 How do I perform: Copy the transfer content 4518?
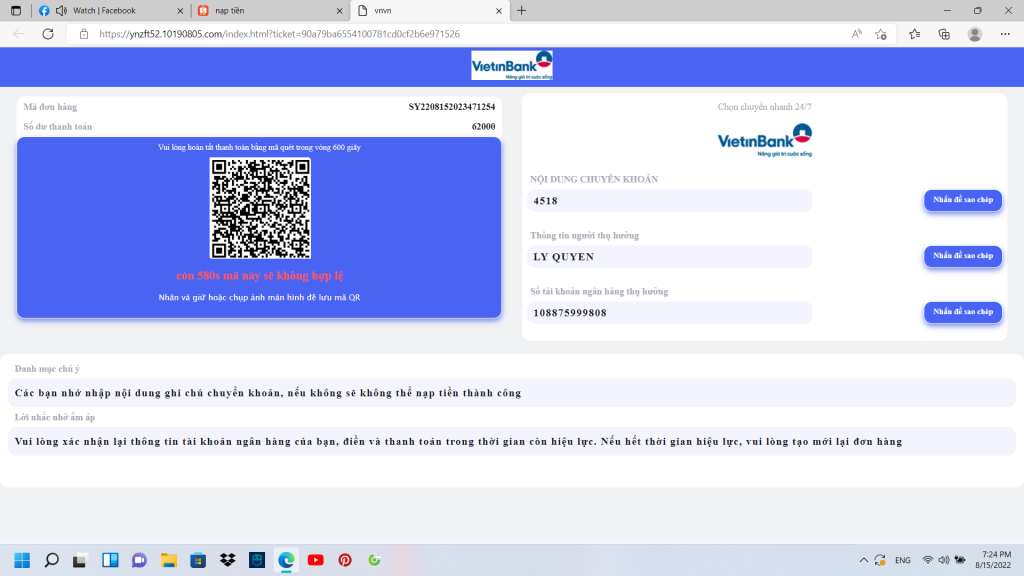[962, 200]
